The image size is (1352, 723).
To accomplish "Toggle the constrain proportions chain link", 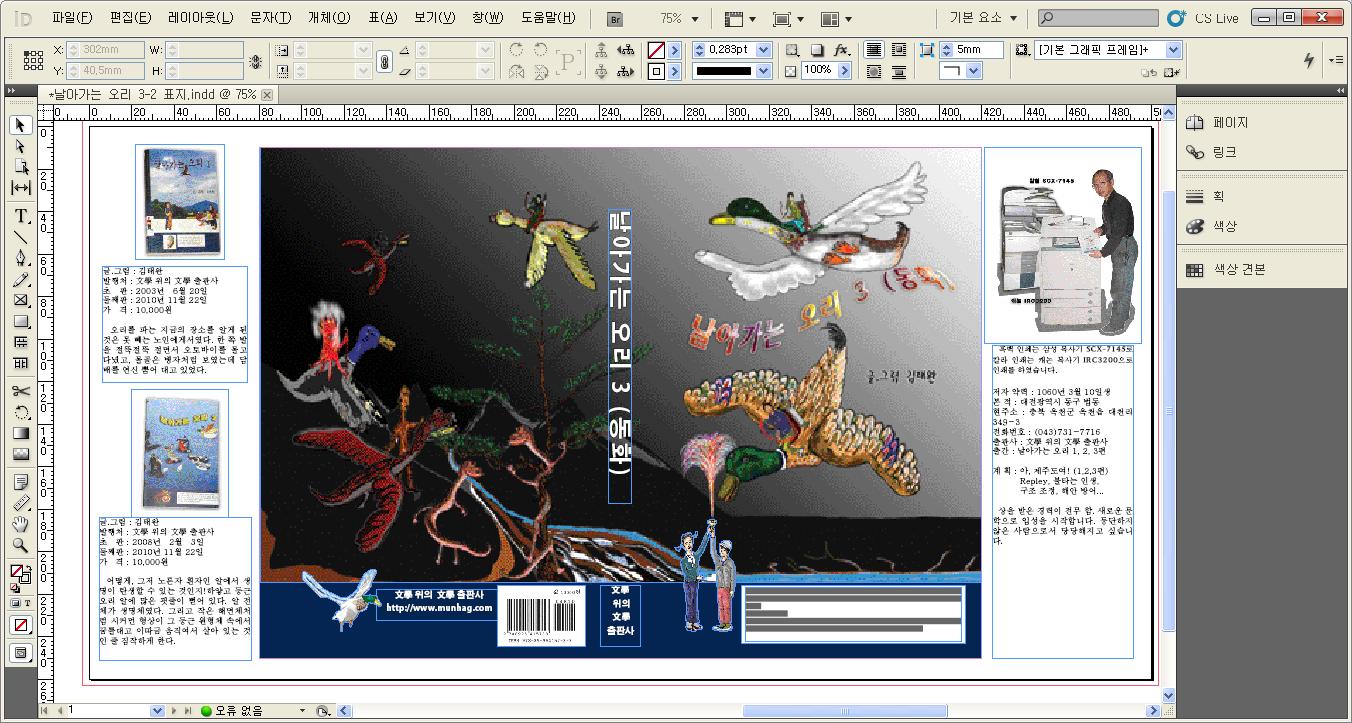I will tap(383, 61).
